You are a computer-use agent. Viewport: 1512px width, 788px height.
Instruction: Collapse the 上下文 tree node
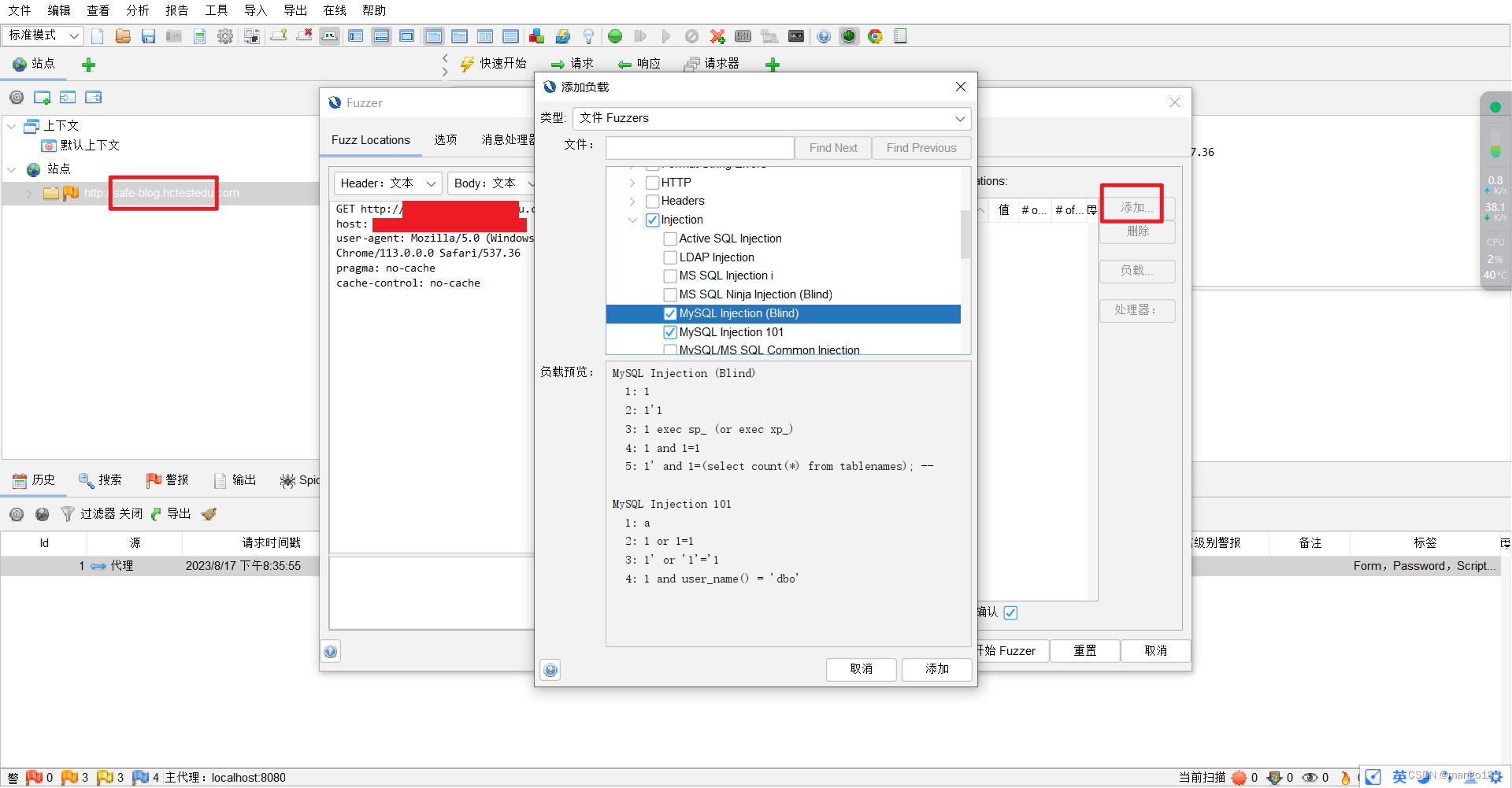[12, 126]
